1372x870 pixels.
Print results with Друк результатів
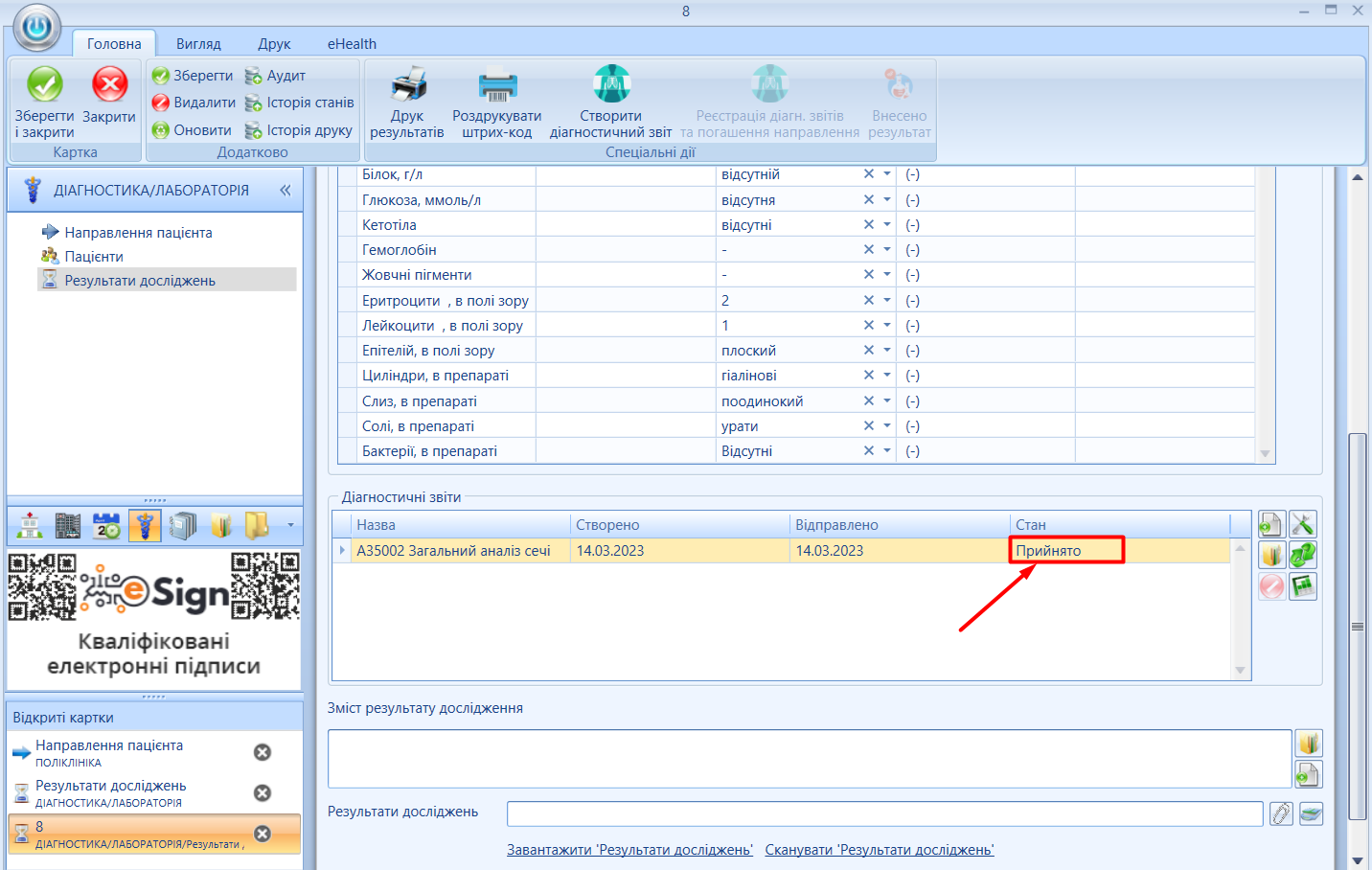[407, 103]
